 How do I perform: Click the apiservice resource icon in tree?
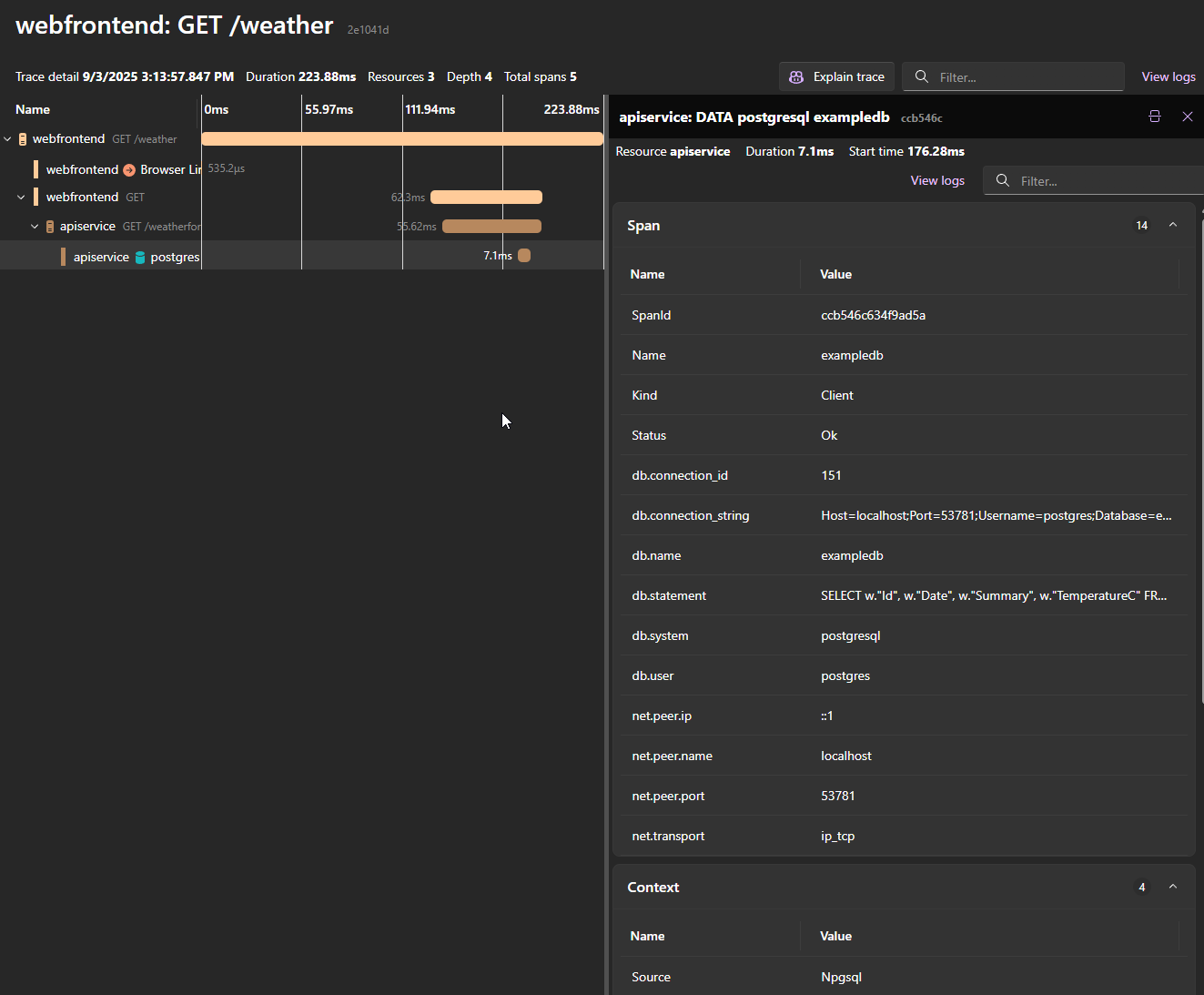point(49,226)
